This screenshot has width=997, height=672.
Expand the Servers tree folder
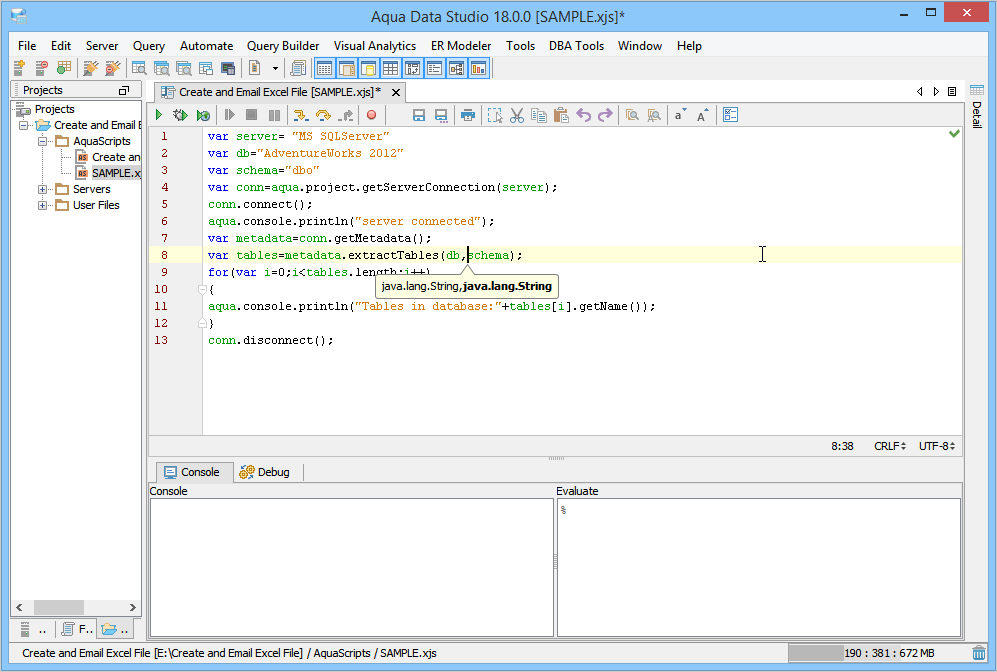[43, 189]
